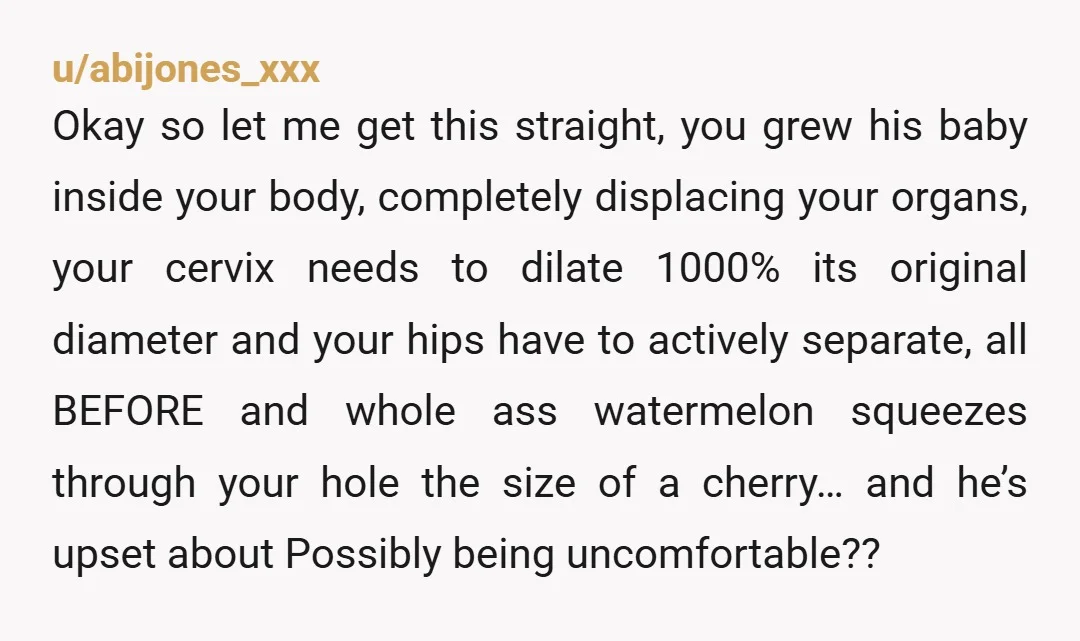The width and height of the screenshot is (1080, 641).
Task: Click the word "displacing" in the comment
Action: point(689,199)
